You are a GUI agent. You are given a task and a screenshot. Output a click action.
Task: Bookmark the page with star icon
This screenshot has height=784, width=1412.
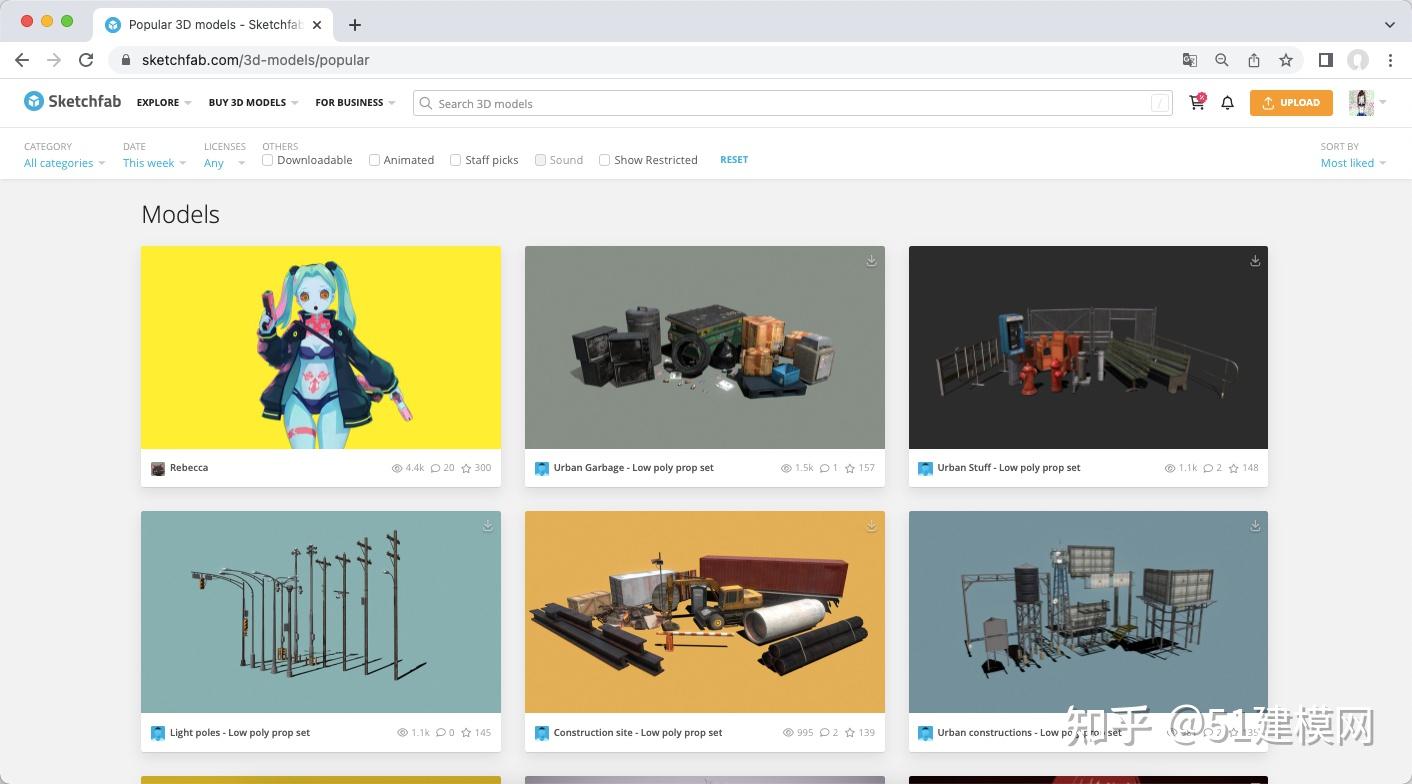click(x=1286, y=60)
